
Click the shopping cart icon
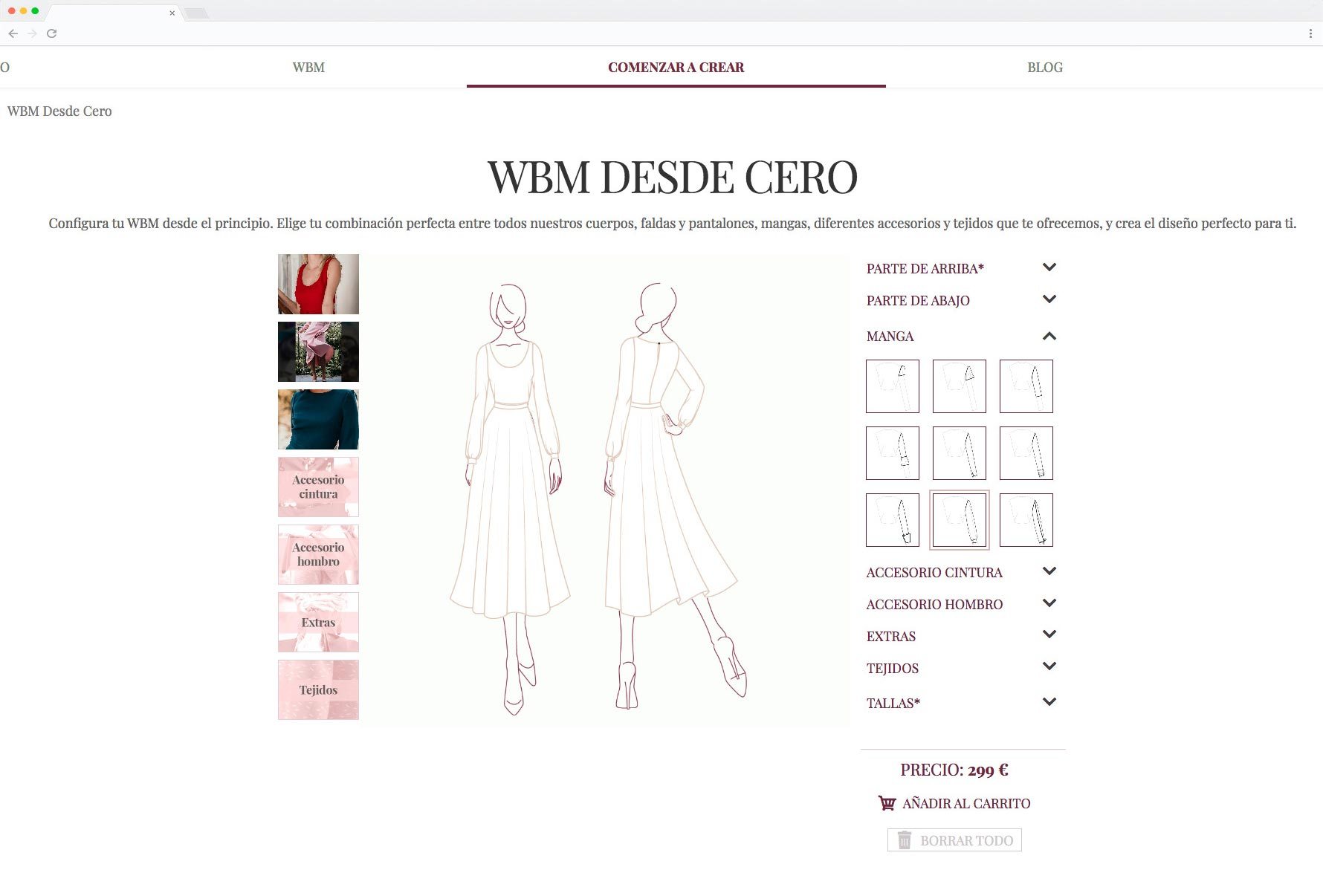(887, 803)
